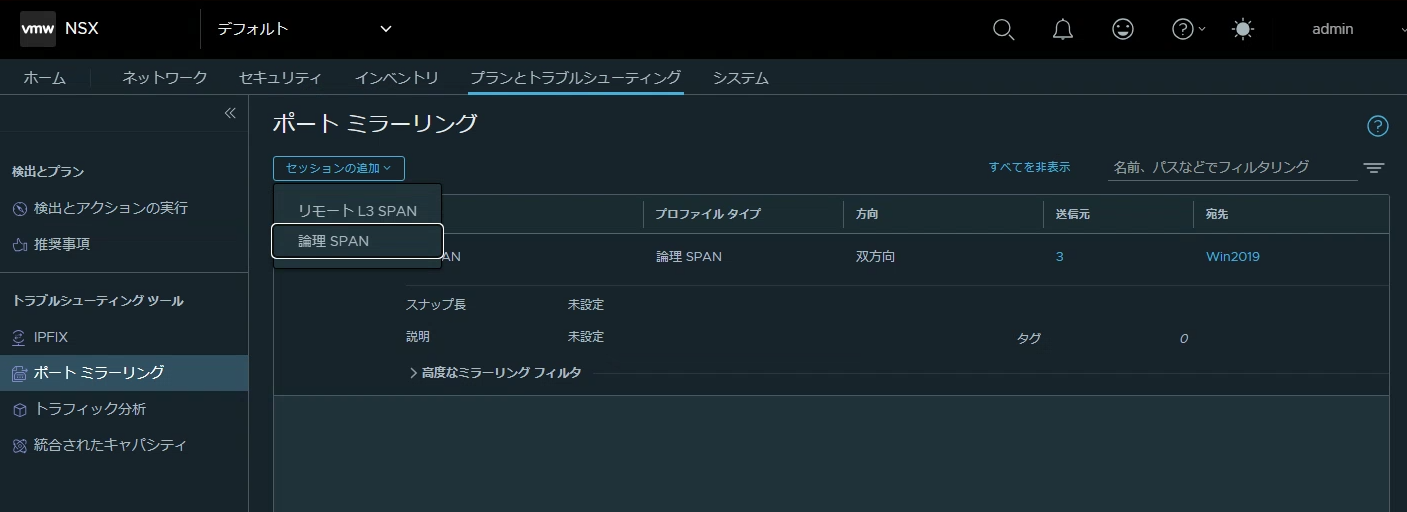Click the タグ label
The image size is (1407, 512).
click(x=1029, y=338)
